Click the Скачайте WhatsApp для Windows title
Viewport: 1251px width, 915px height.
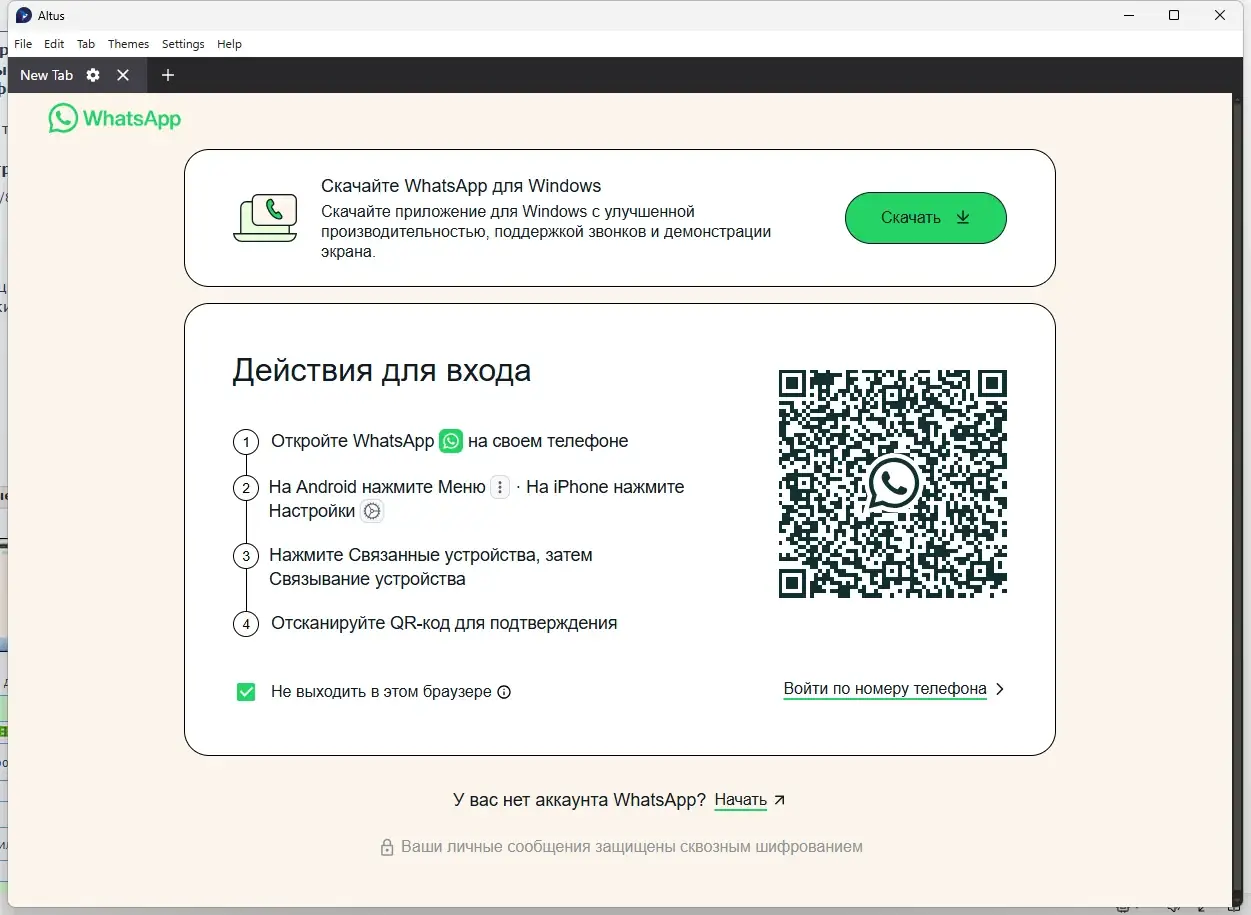tap(461, 186)
